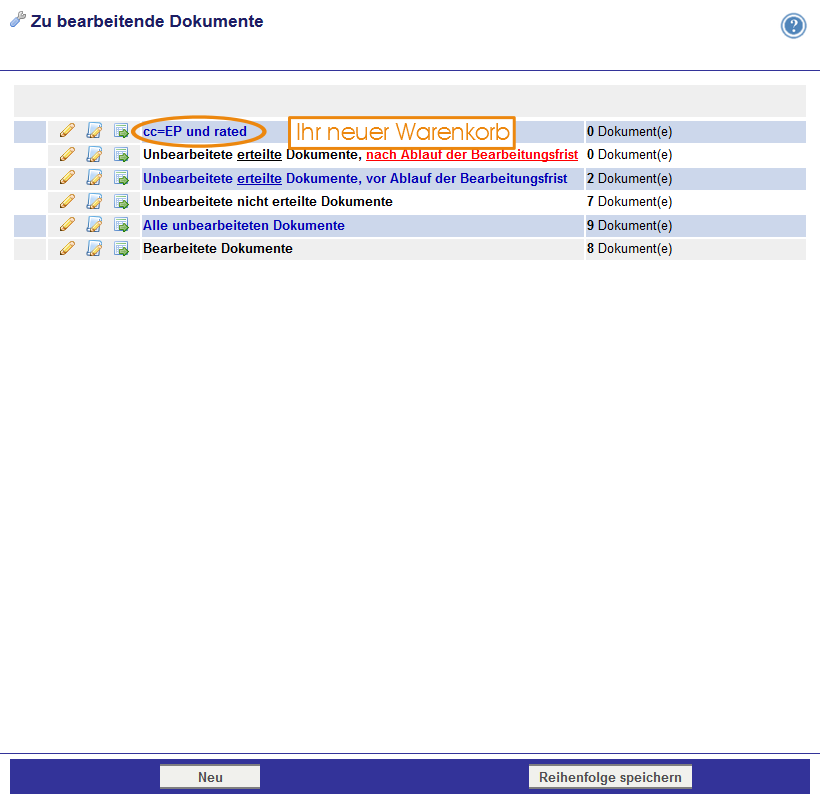Click pencil icon for Alle unbearbeiteten Dokumente
This screenshot has width=820, height=804.
[x=67, y=224]
